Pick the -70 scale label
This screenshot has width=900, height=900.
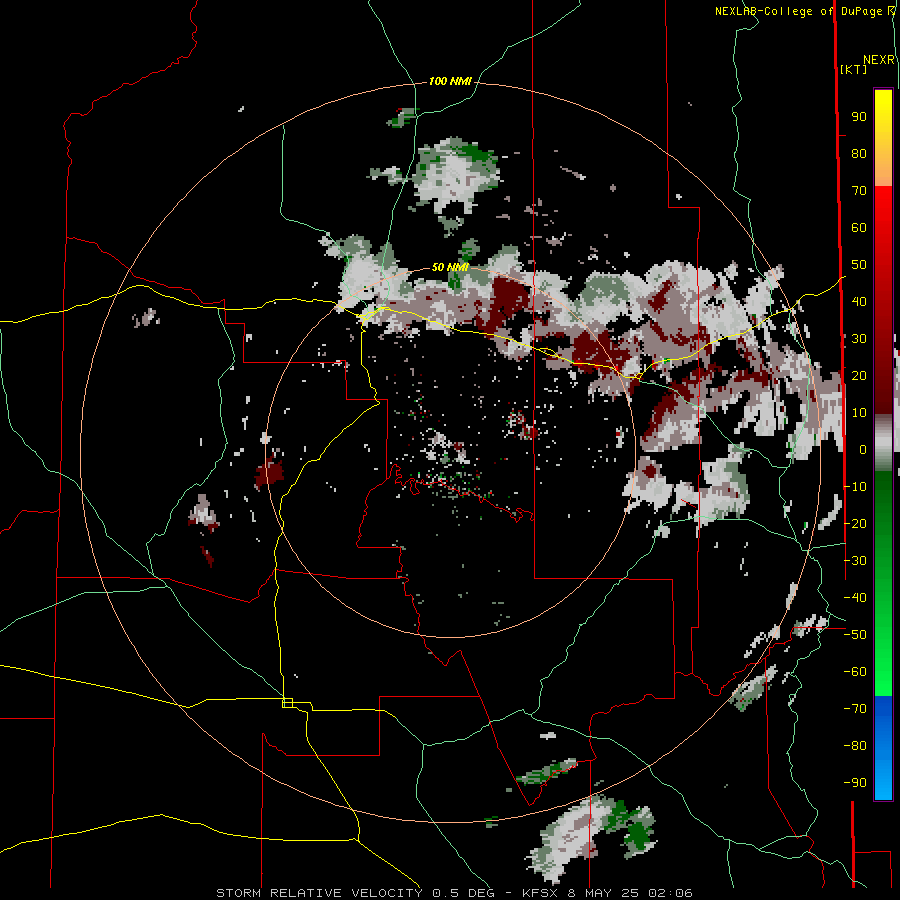(855, 709)
